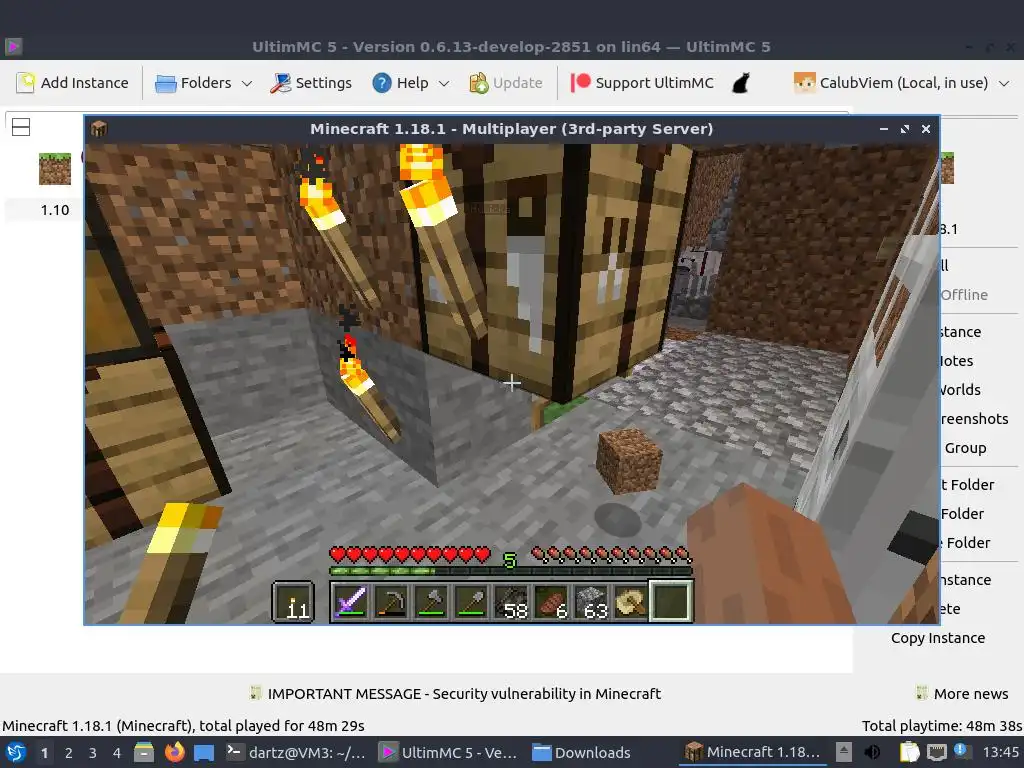The image size is (1024, 768).
Task: Switch to workspace 4
Action: 117,753
